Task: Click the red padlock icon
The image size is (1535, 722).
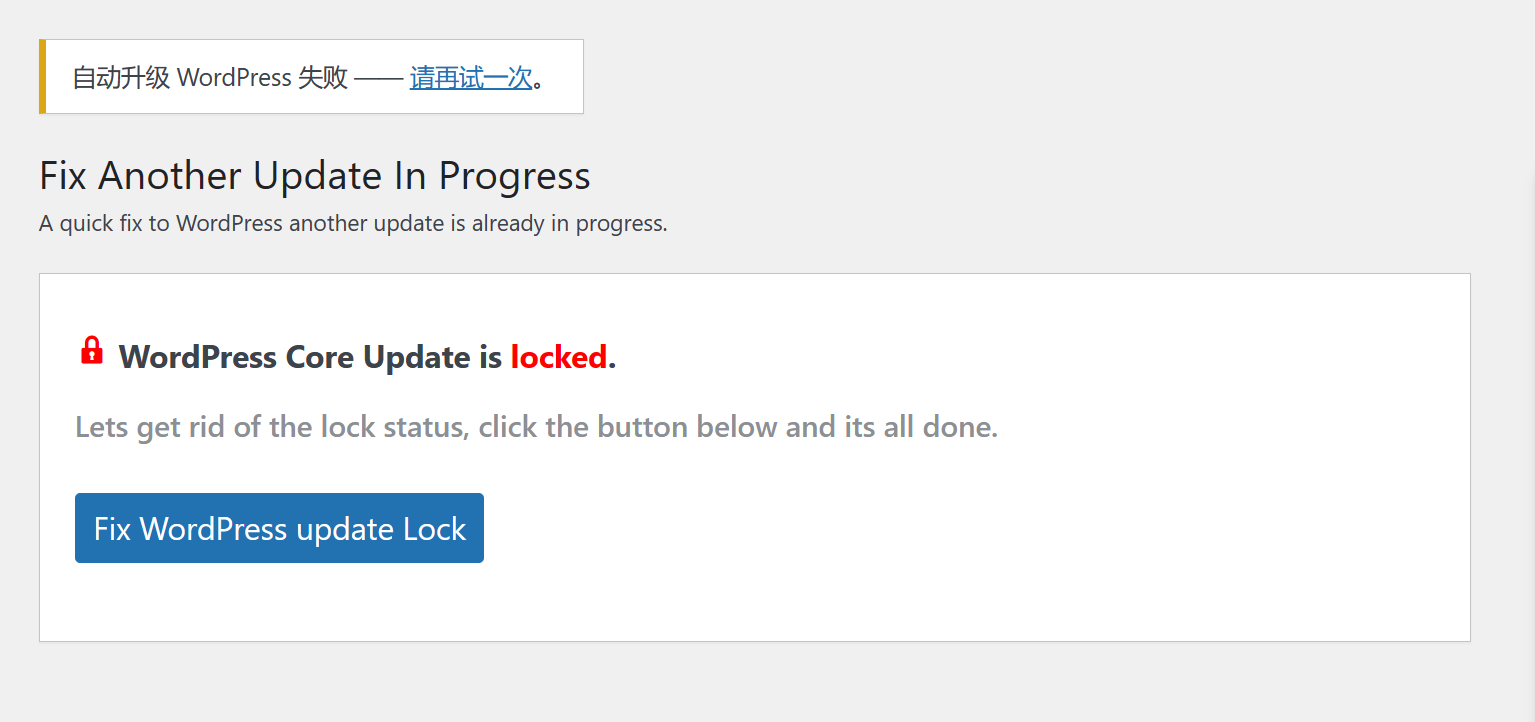Action: (92, 351)
